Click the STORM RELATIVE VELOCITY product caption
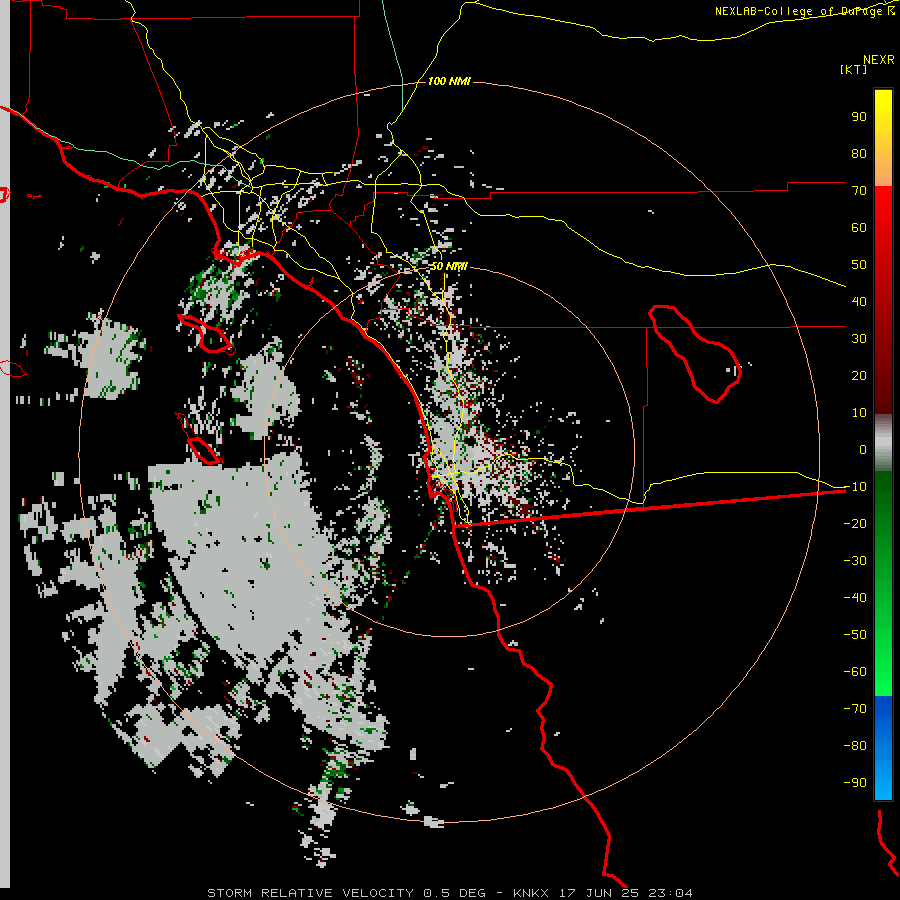The width and height of the screenshot is (900, 900). tap(310, 893)
